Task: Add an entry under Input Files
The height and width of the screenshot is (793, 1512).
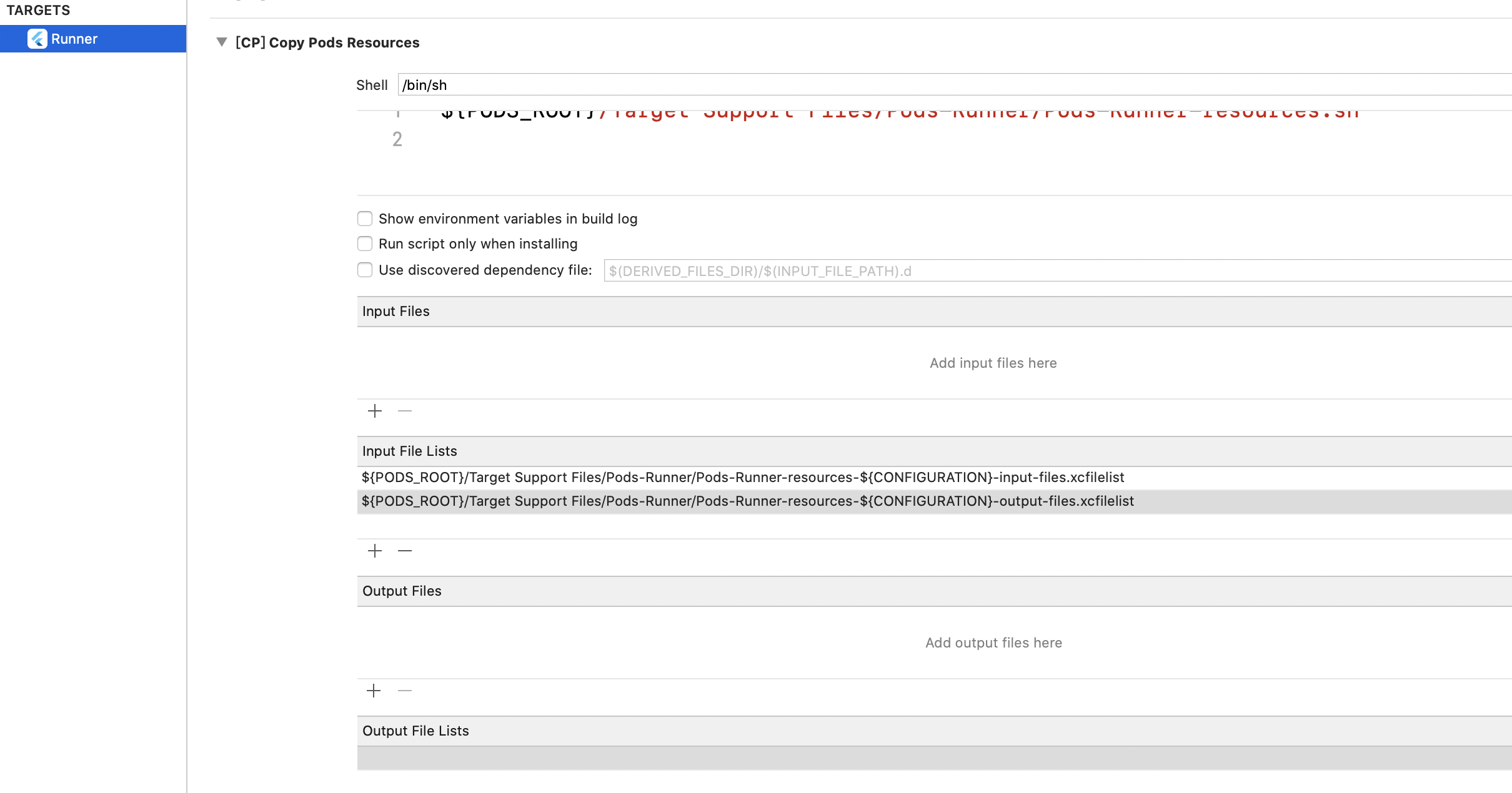Action: [375, 411]
